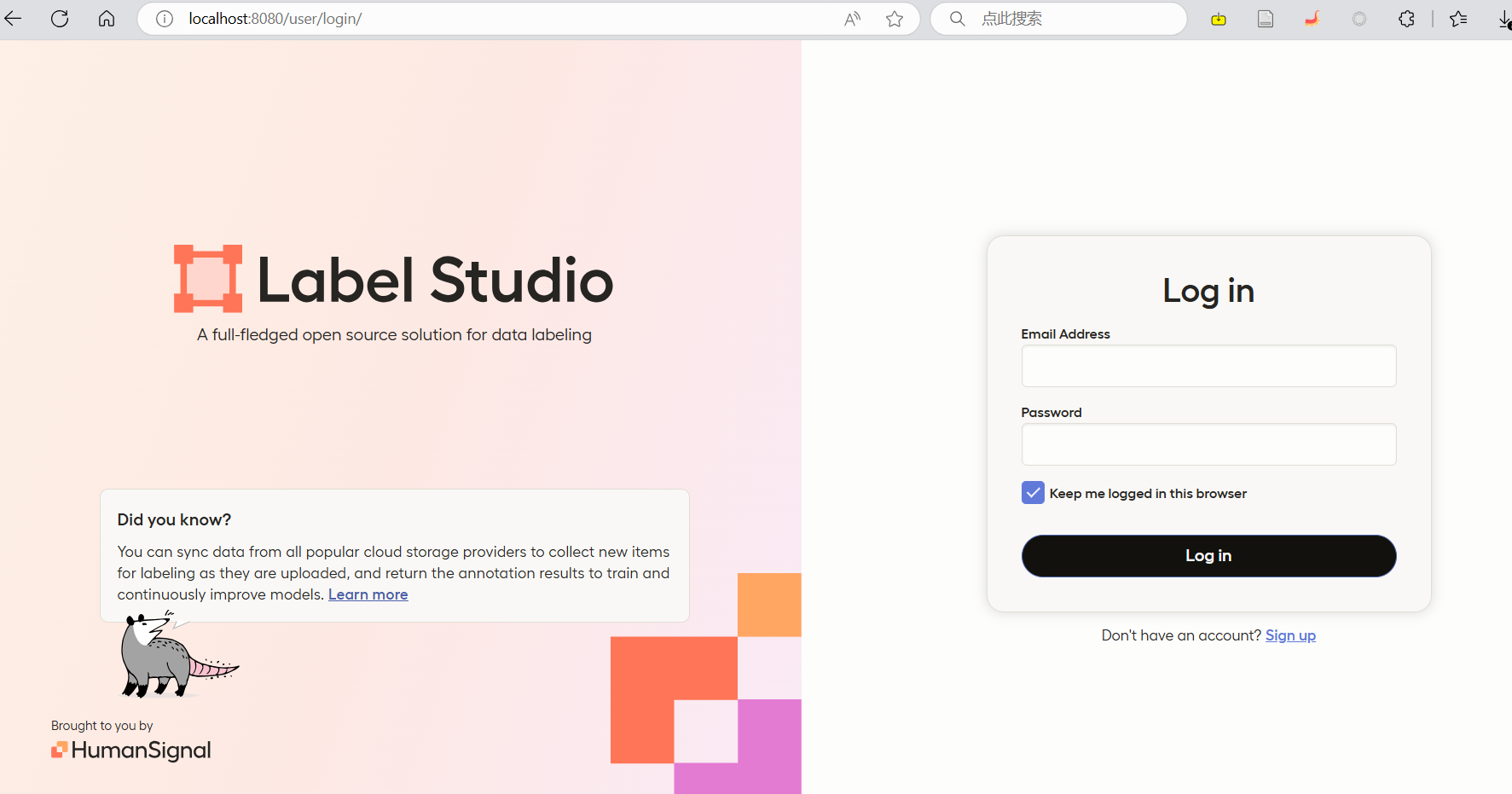Click the faded circular extension icon

[1359, 19]
